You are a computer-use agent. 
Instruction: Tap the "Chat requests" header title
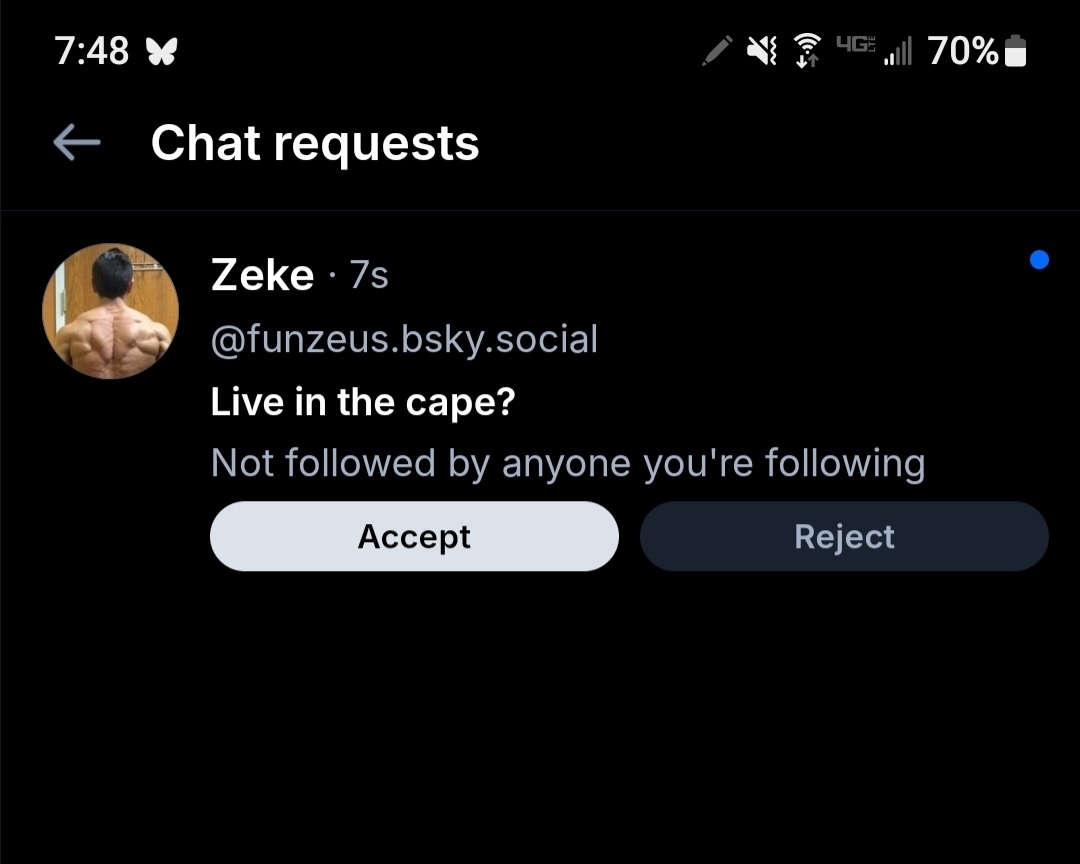point(315,143)
